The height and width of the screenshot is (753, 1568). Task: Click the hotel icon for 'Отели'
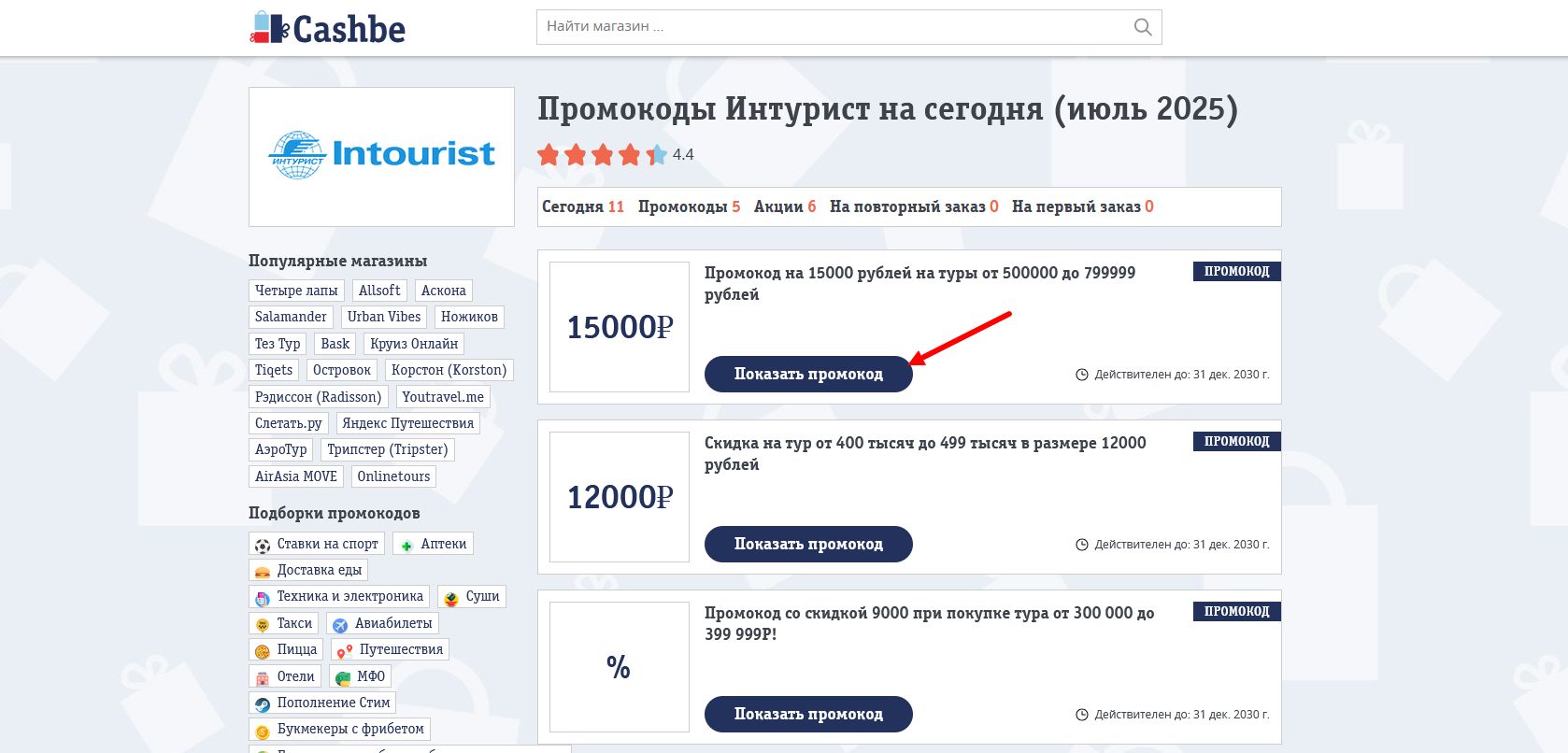[263, 678]
